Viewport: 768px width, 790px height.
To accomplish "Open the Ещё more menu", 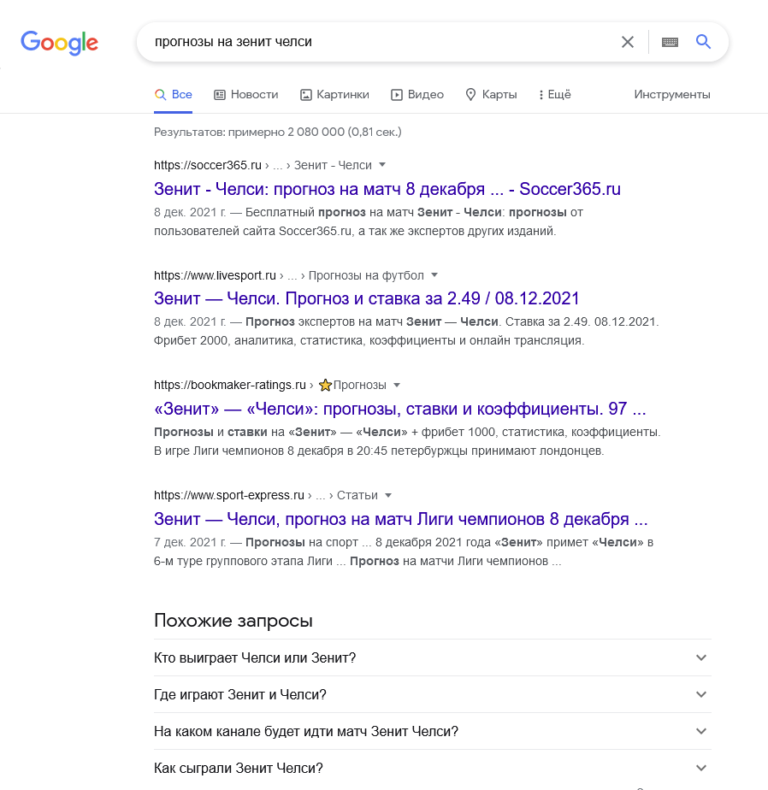I will [x=555, y=94].
